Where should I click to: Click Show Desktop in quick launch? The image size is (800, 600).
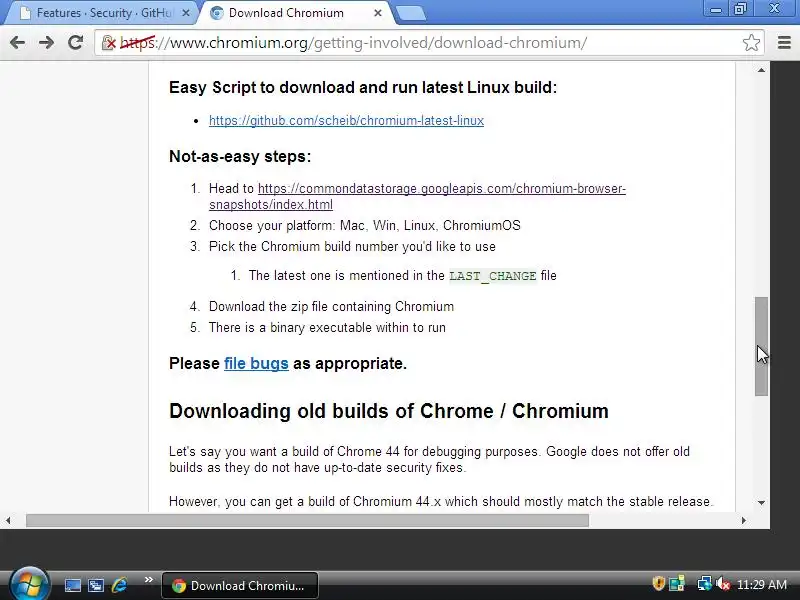click(72, 585)
